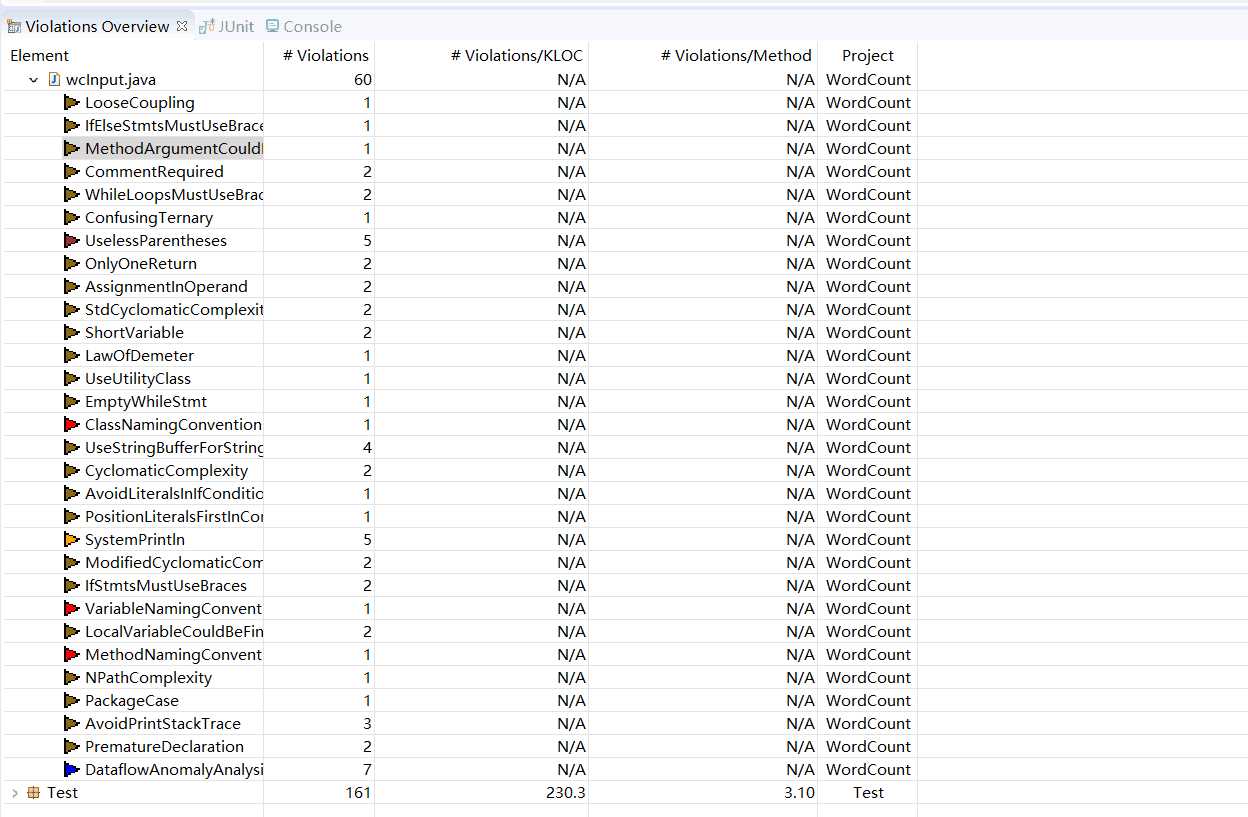Viewport: 1248px width, 817px height.
Task: Click the LooseCoupling priority flag icon
Action: [x=71, y=103]
